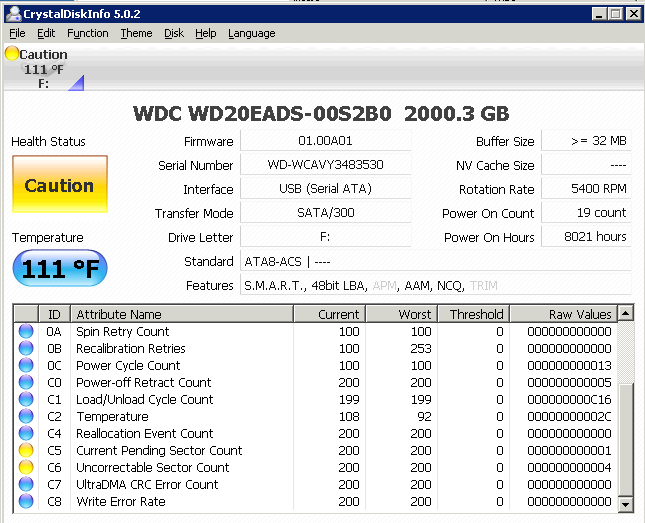Screen dimensions: 645x523
Task: Click the scroll up arrow of the attribute list
Action: [x=625, y=314]
